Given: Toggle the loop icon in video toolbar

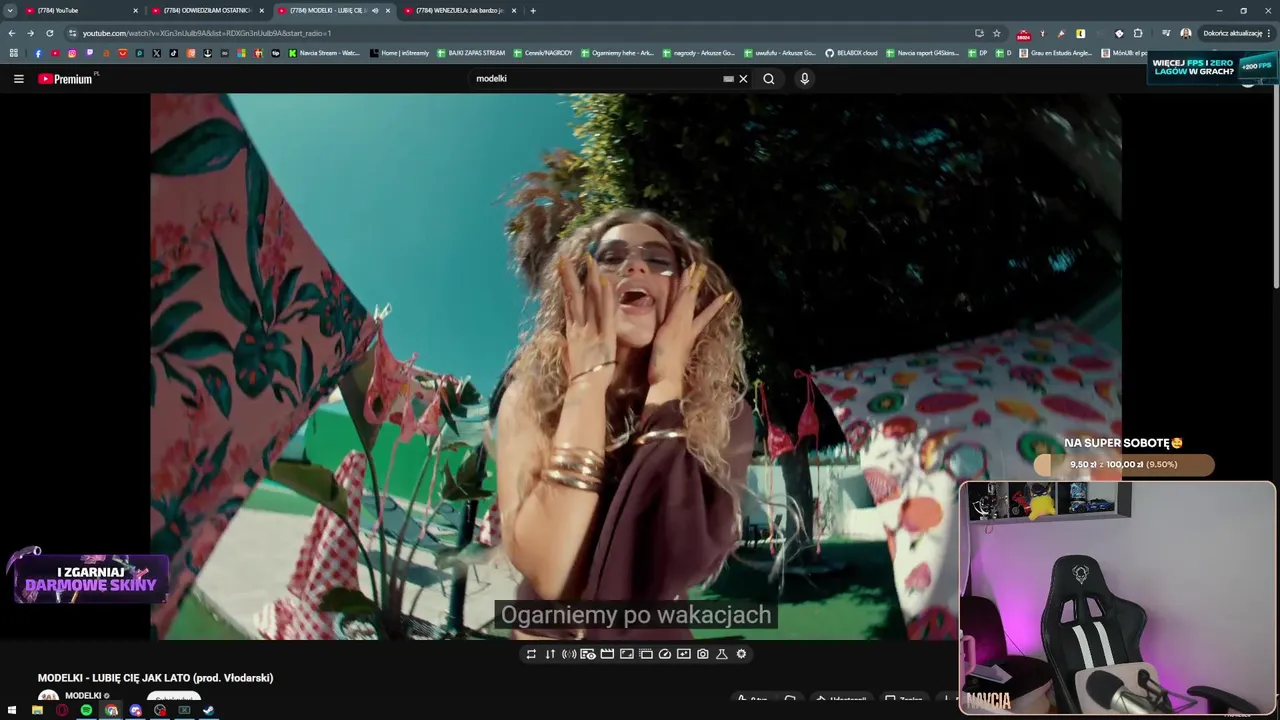Looking at the screenshot, I should click(x=531, y=654).
